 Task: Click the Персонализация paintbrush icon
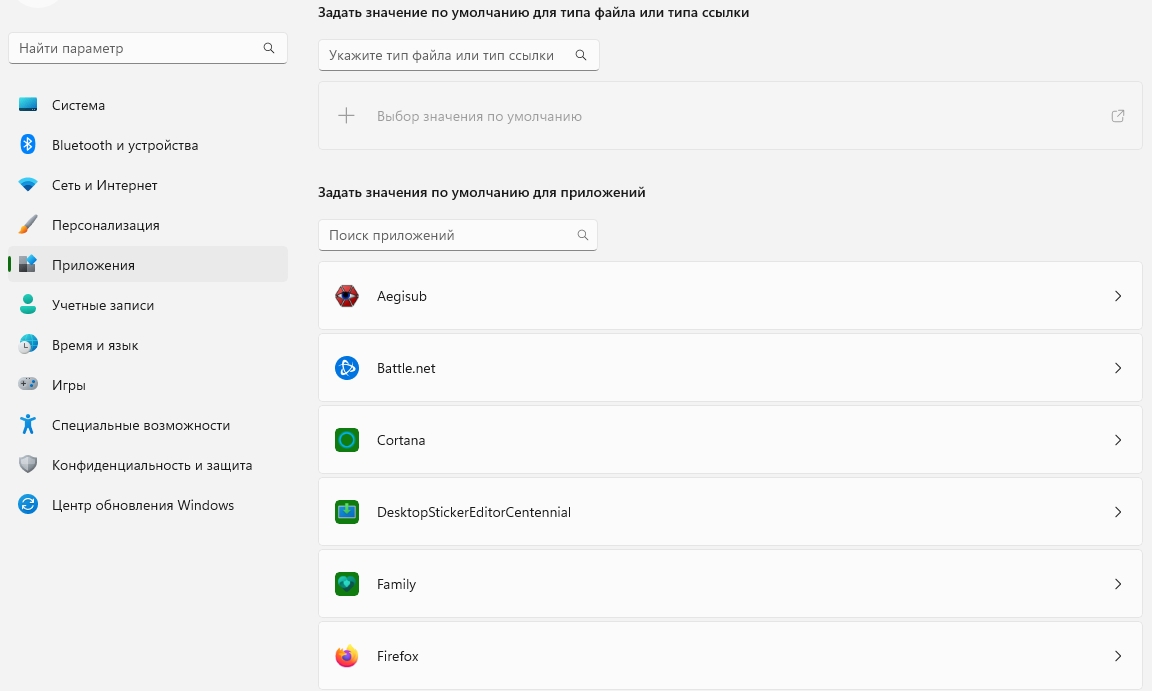pos(28,225)
